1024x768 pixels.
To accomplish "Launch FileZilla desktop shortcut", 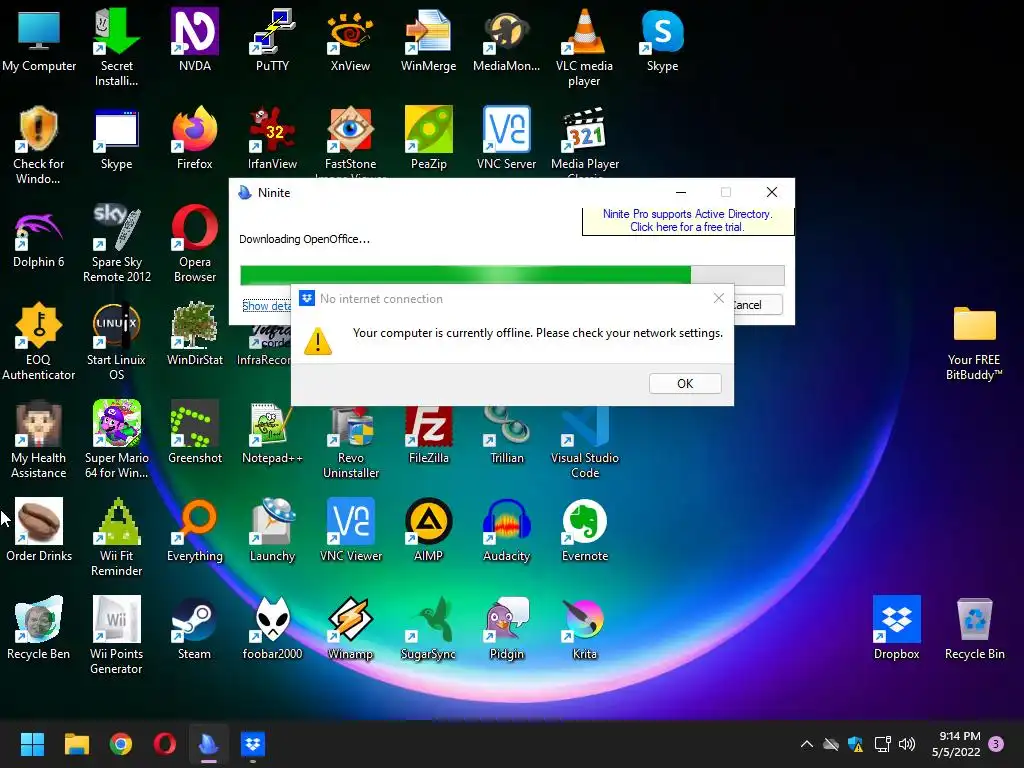I will pyautogui.click(x=428, y=435).
